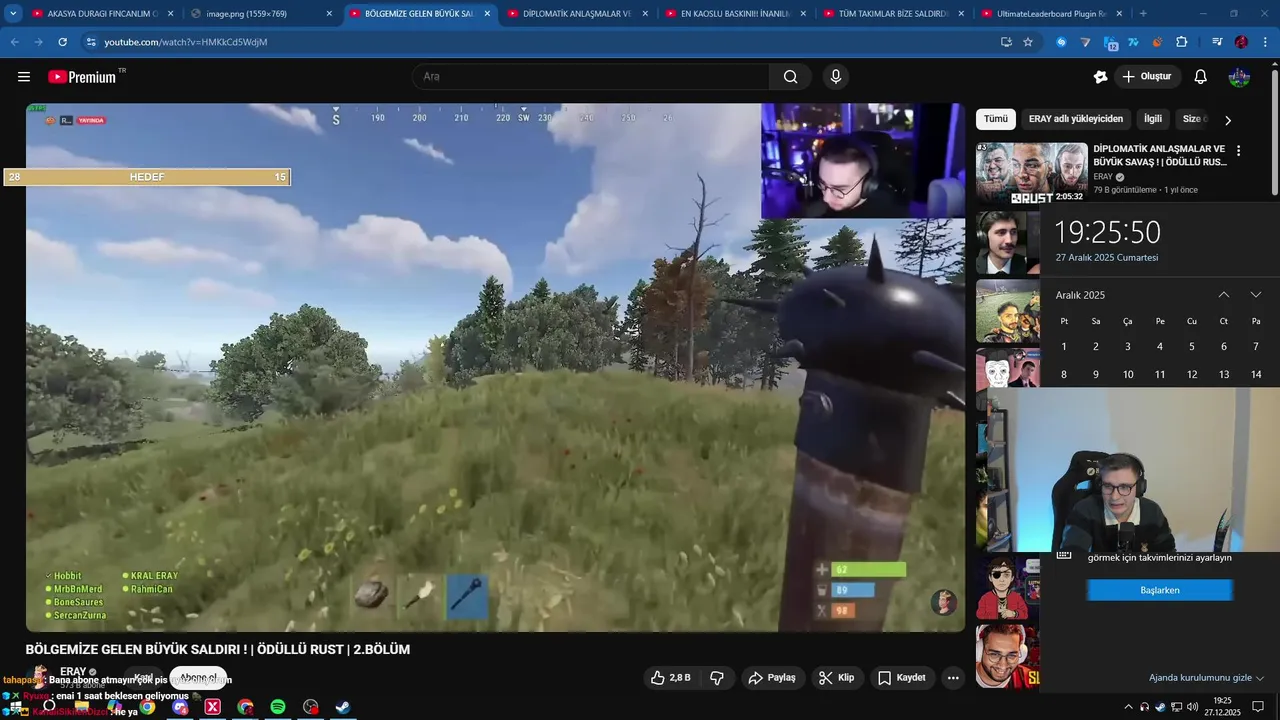Like the video (2,8 B)

pos(671,678)
